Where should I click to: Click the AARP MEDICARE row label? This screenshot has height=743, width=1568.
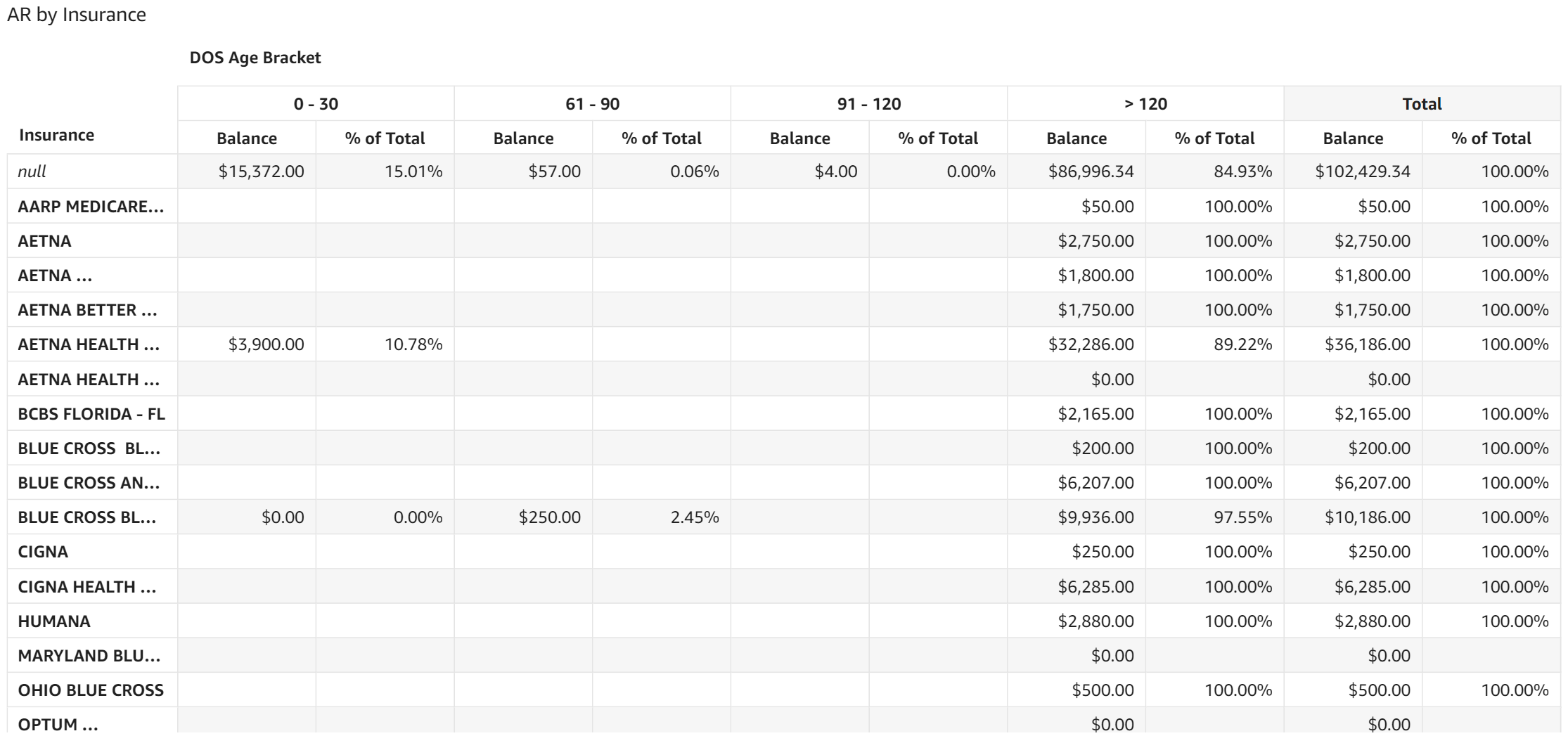coord(91,207)
